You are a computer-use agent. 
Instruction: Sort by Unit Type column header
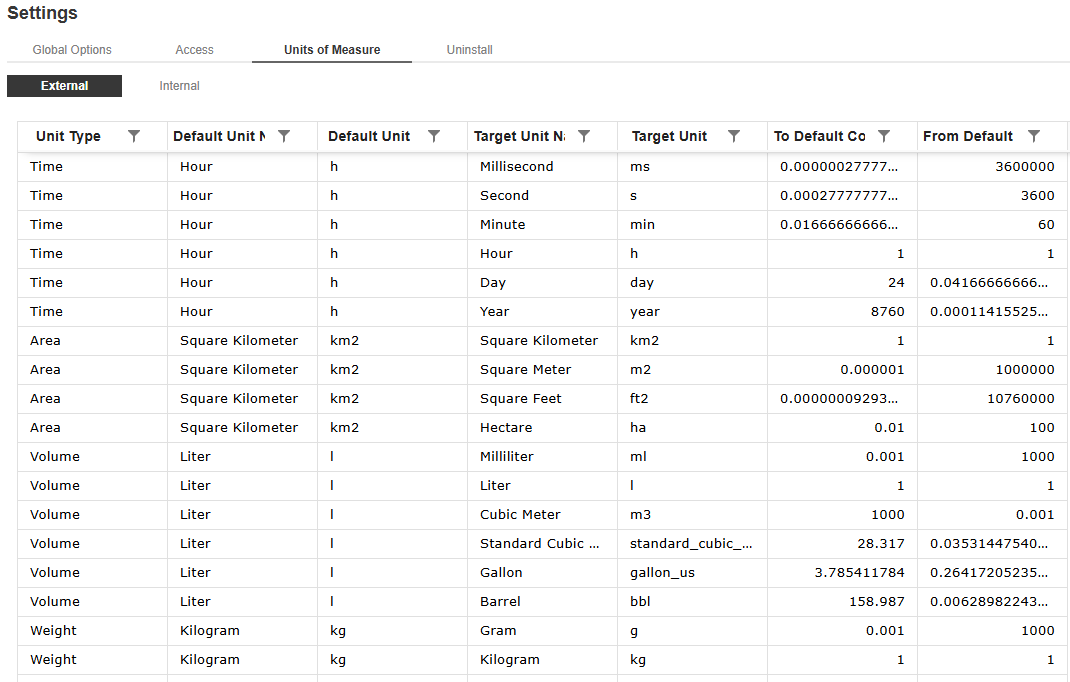pos(68,136)
